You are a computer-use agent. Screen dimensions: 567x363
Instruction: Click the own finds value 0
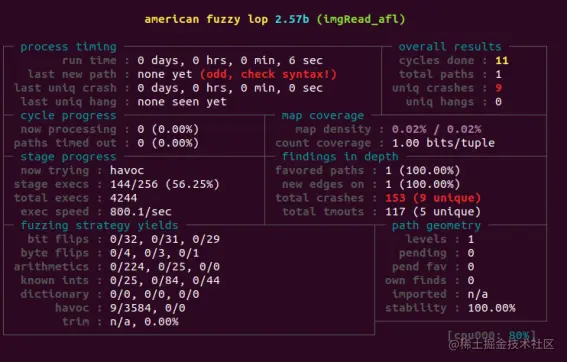(x=471, y=281)
